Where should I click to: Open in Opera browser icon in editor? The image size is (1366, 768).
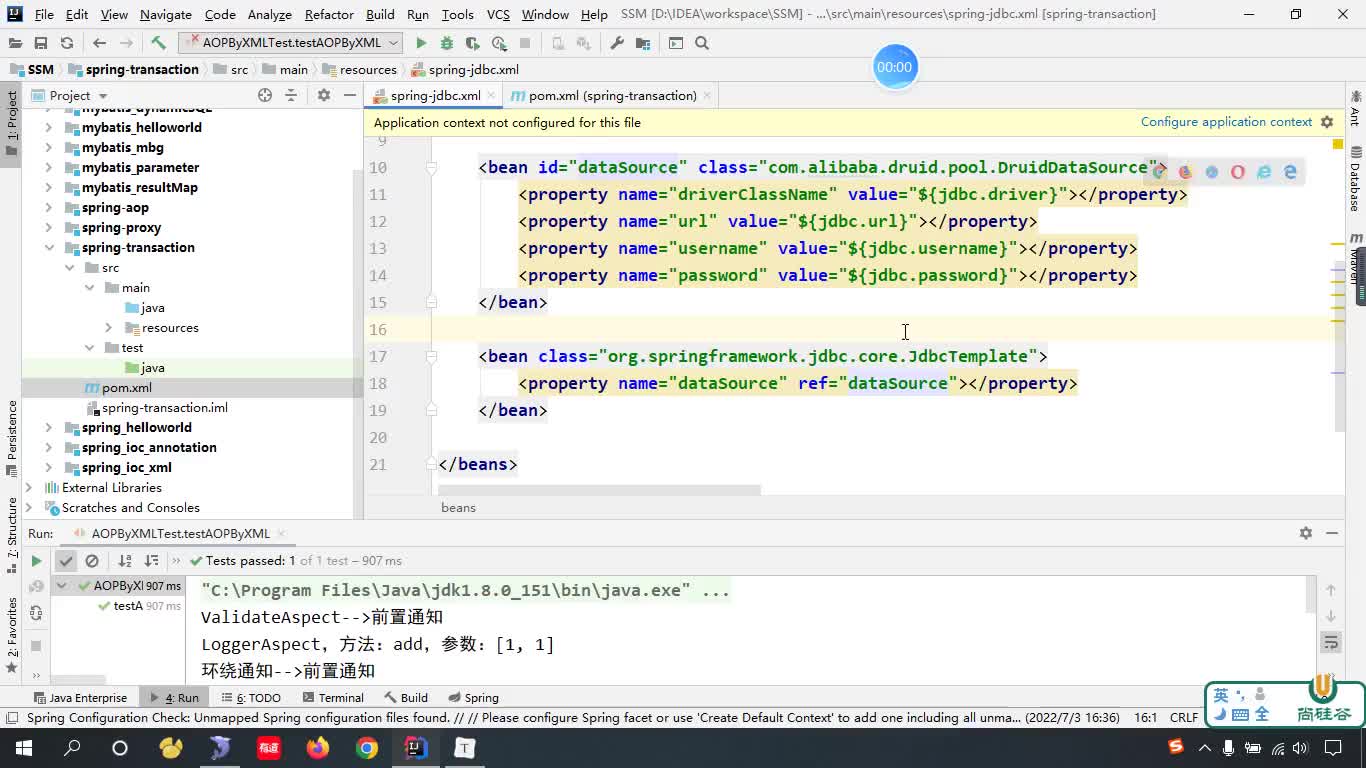[x=1238, y=172]
